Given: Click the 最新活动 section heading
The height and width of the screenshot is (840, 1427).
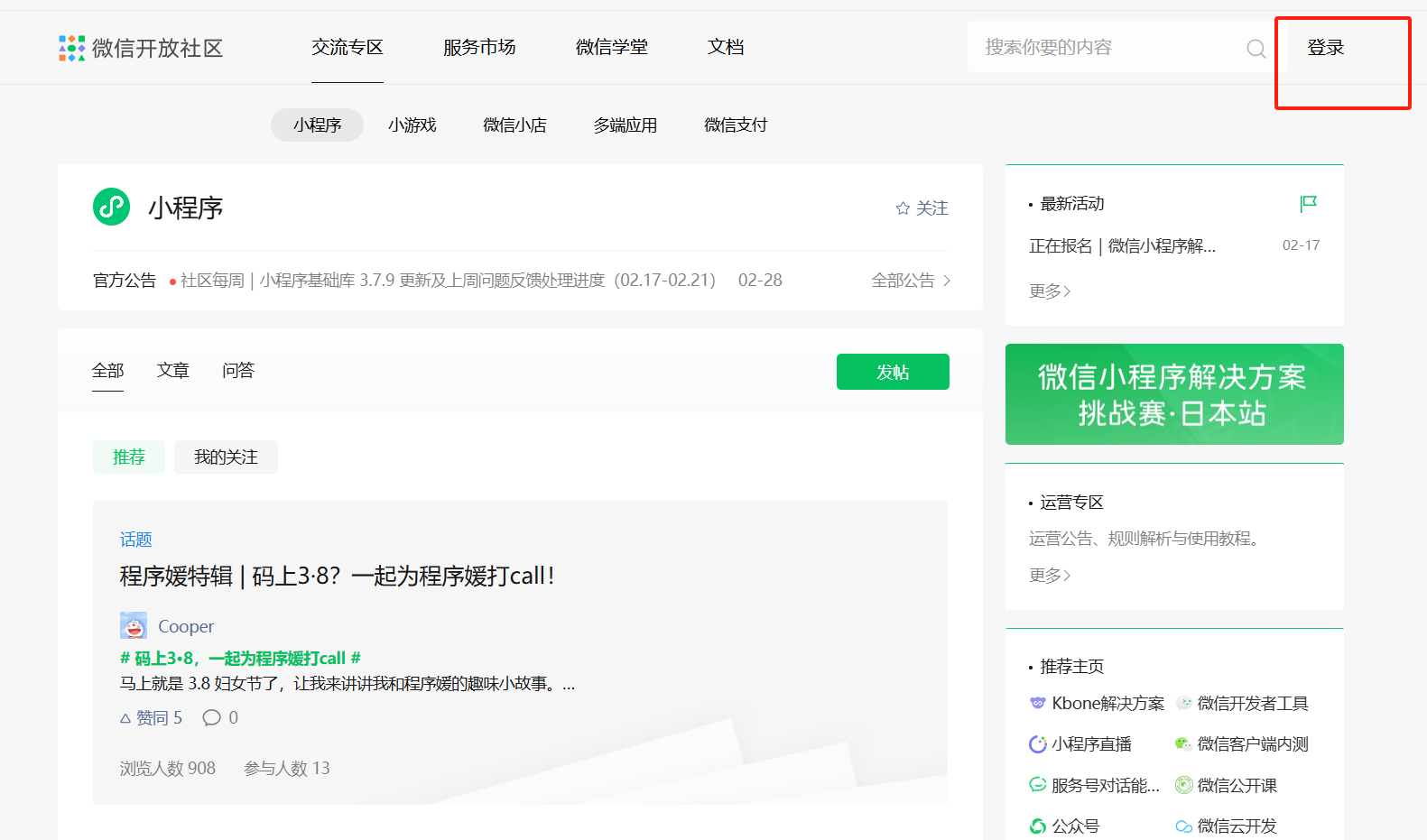Looking at the screenshot, I should pos(1072,204).
